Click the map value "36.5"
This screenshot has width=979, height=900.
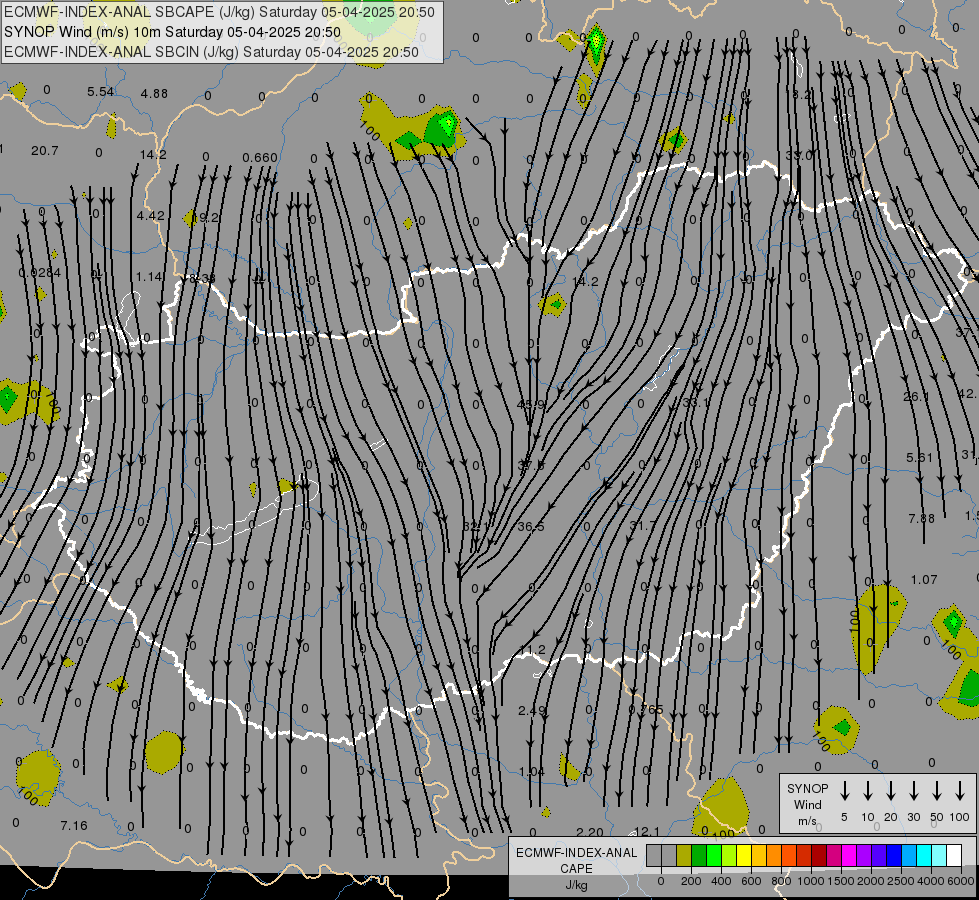[x=531, y=527]
